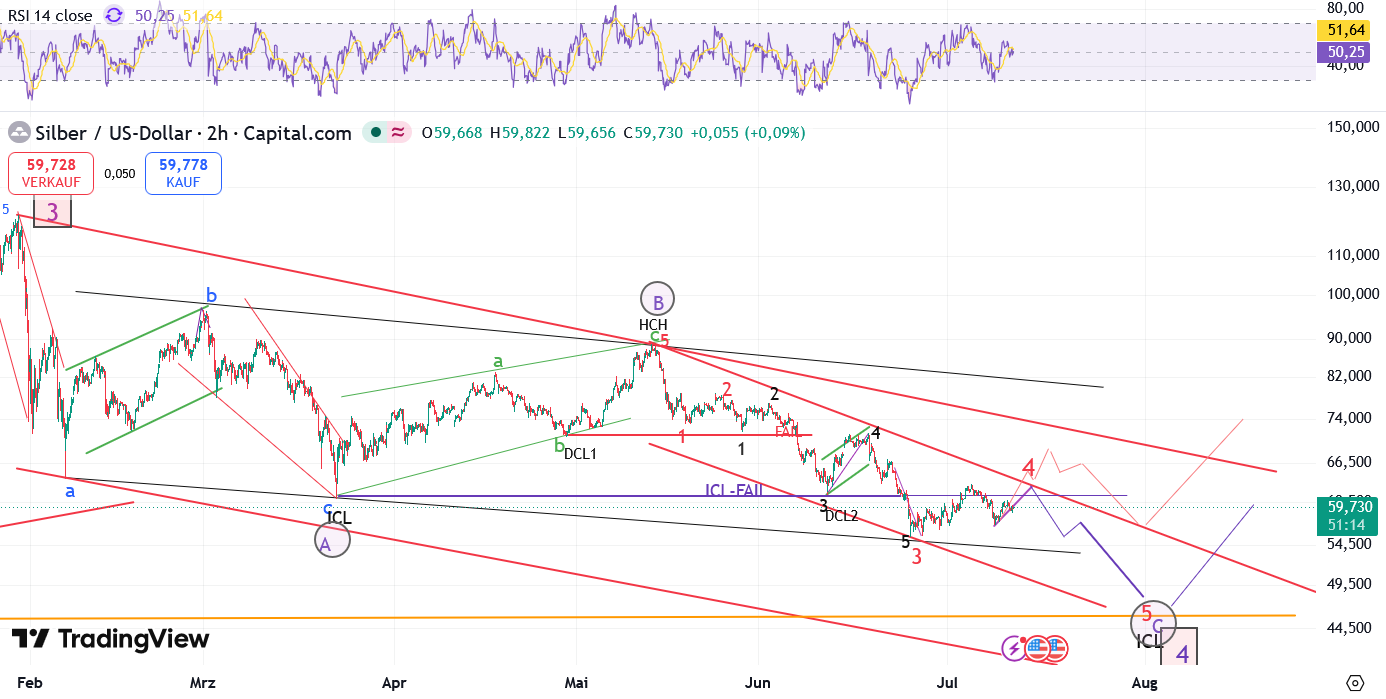
Task: Select the circled B wave label
Action: [x=658, y=299]
